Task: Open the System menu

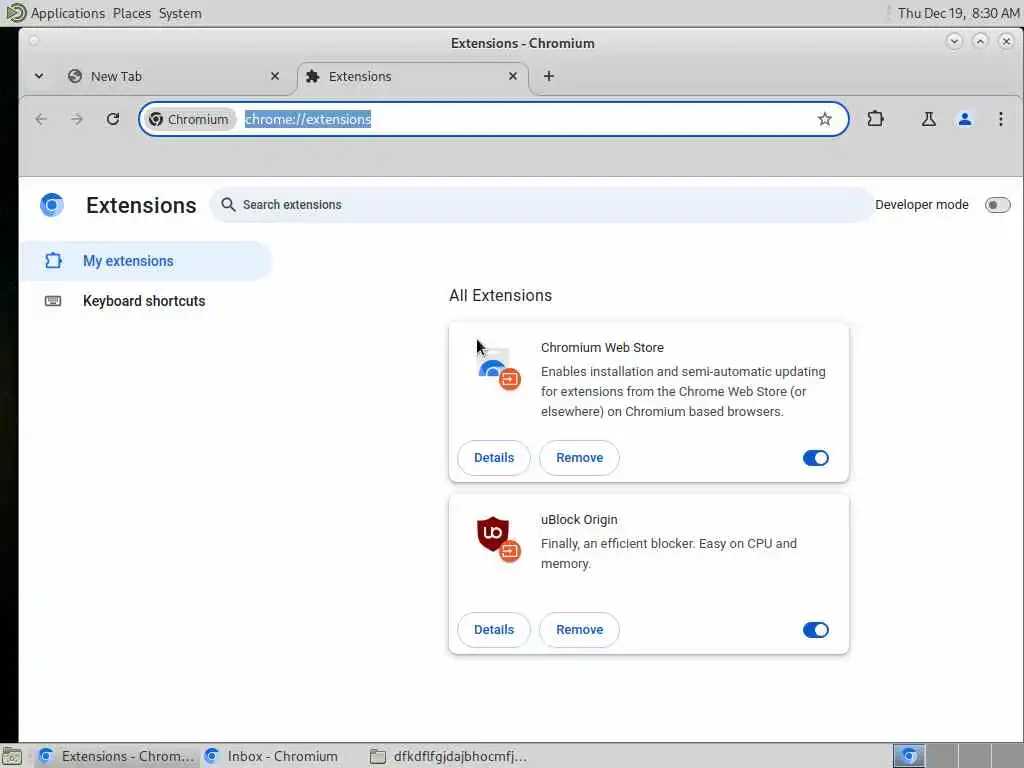Action: tap(180, 13)
